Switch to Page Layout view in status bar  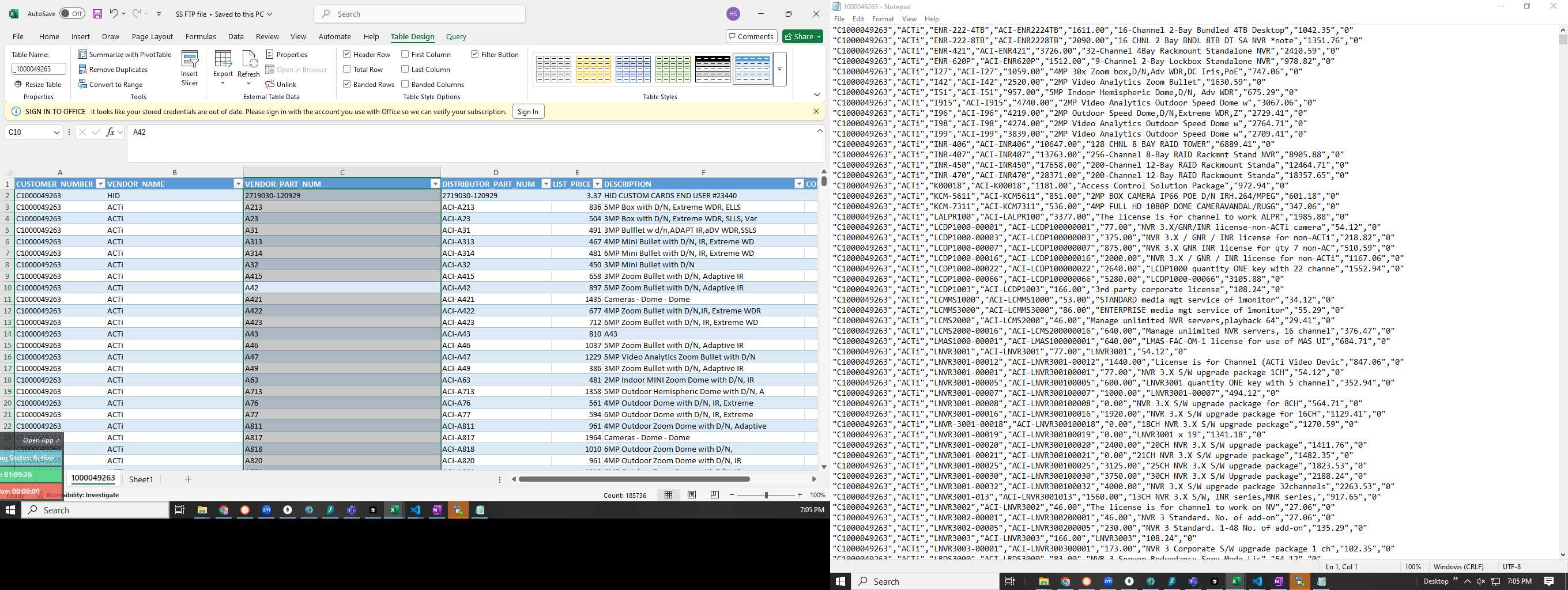[692, 495]
